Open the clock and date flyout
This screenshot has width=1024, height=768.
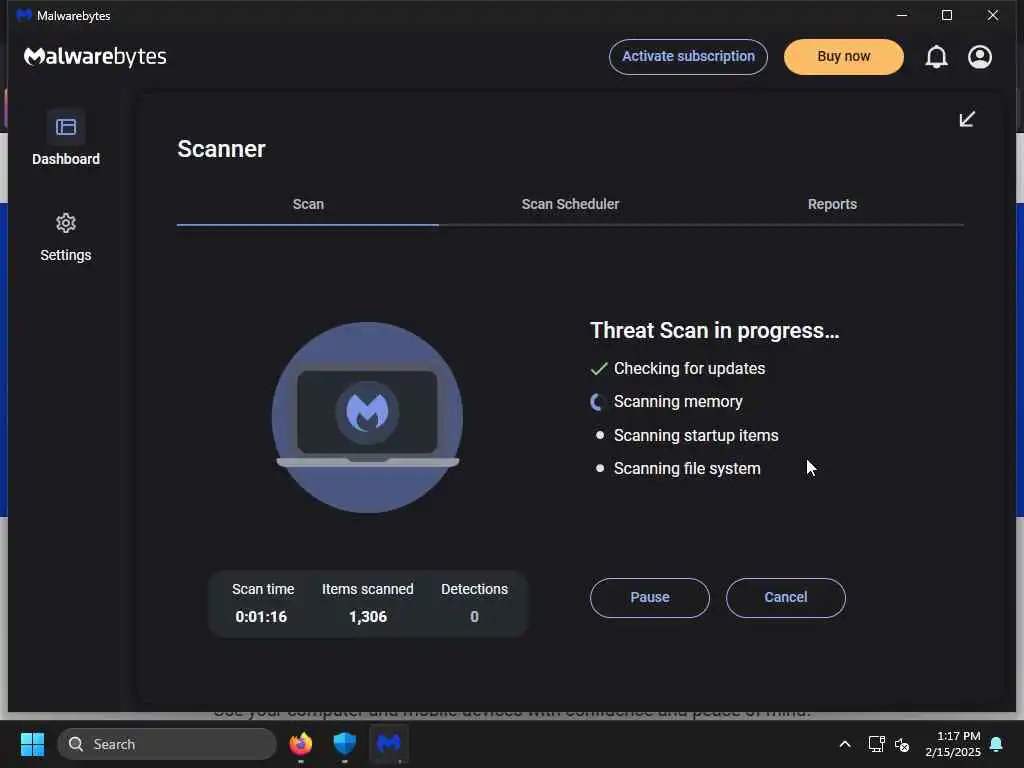[953, 744]
